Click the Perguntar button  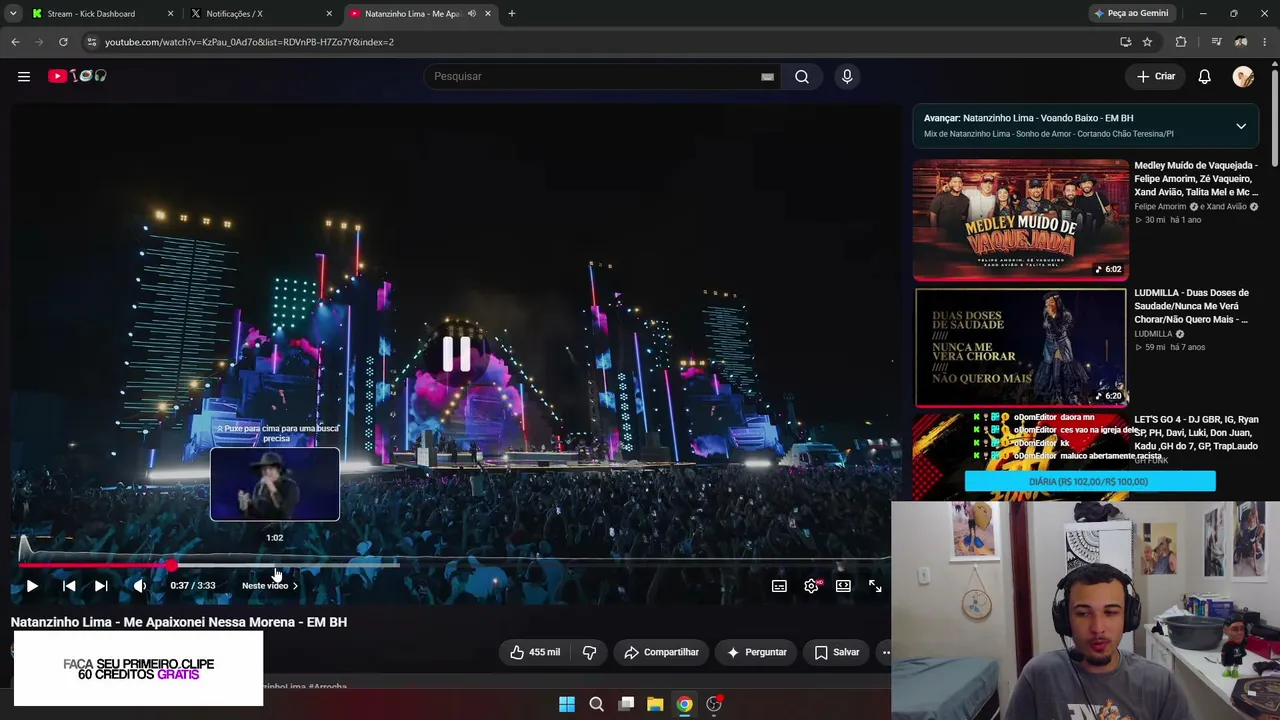756,652
